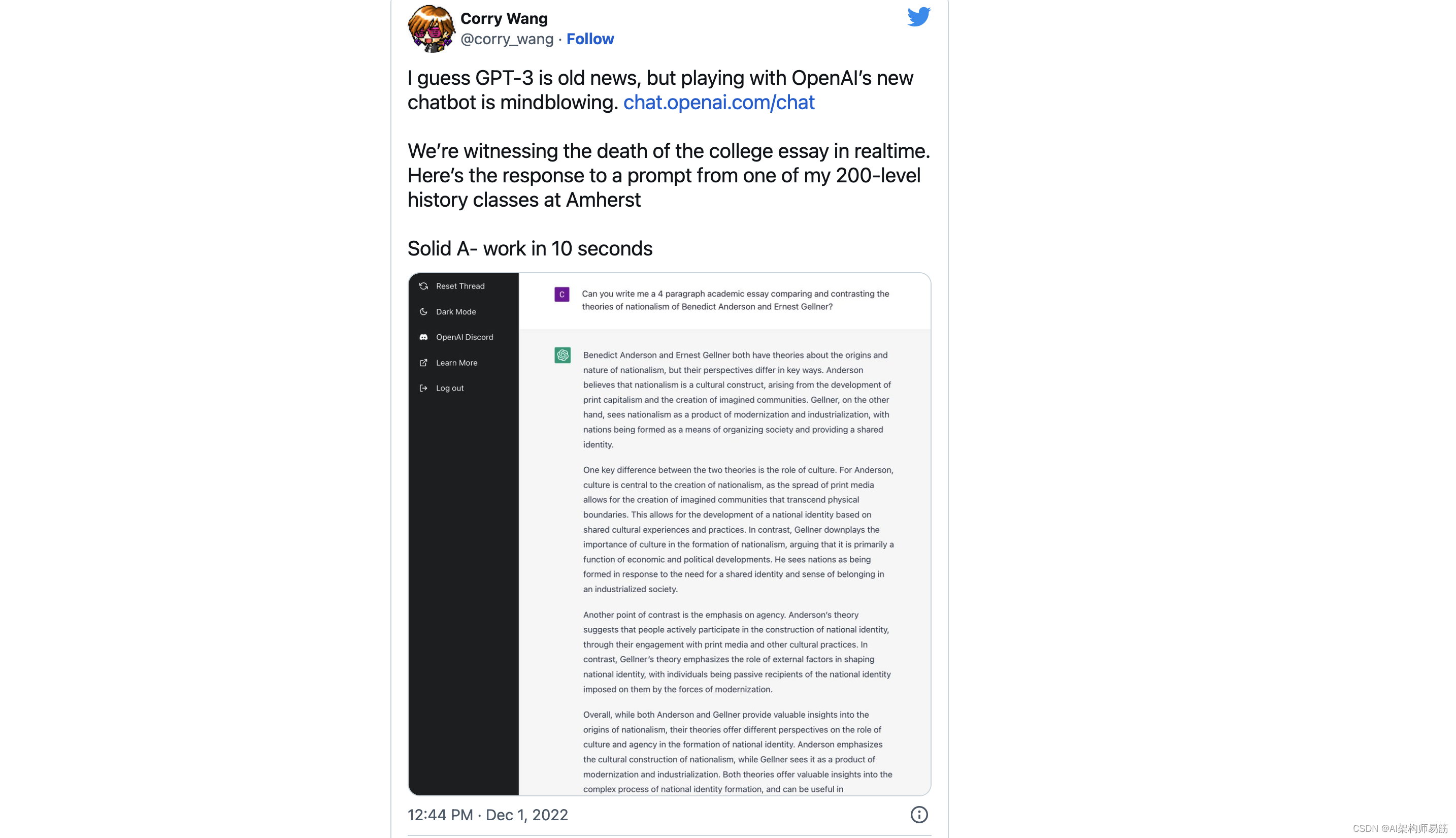1456x838 pixels.
Task: Click the OpenAI Discord icon
Action: point(423,337)
